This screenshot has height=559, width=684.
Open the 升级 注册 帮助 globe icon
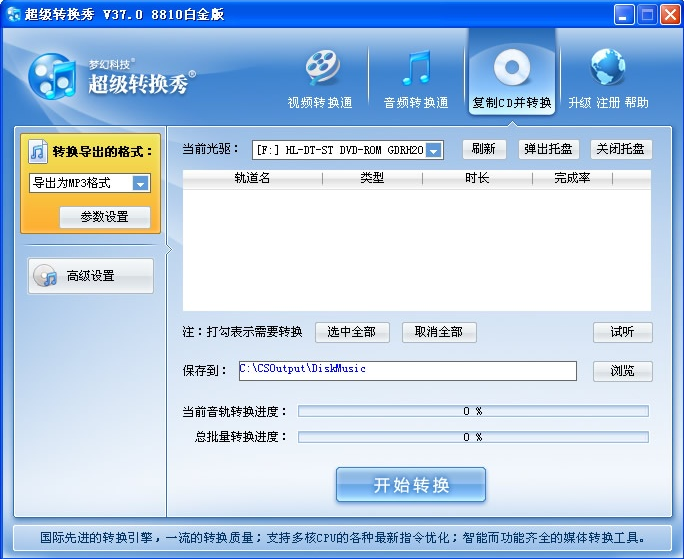[608, 67]
